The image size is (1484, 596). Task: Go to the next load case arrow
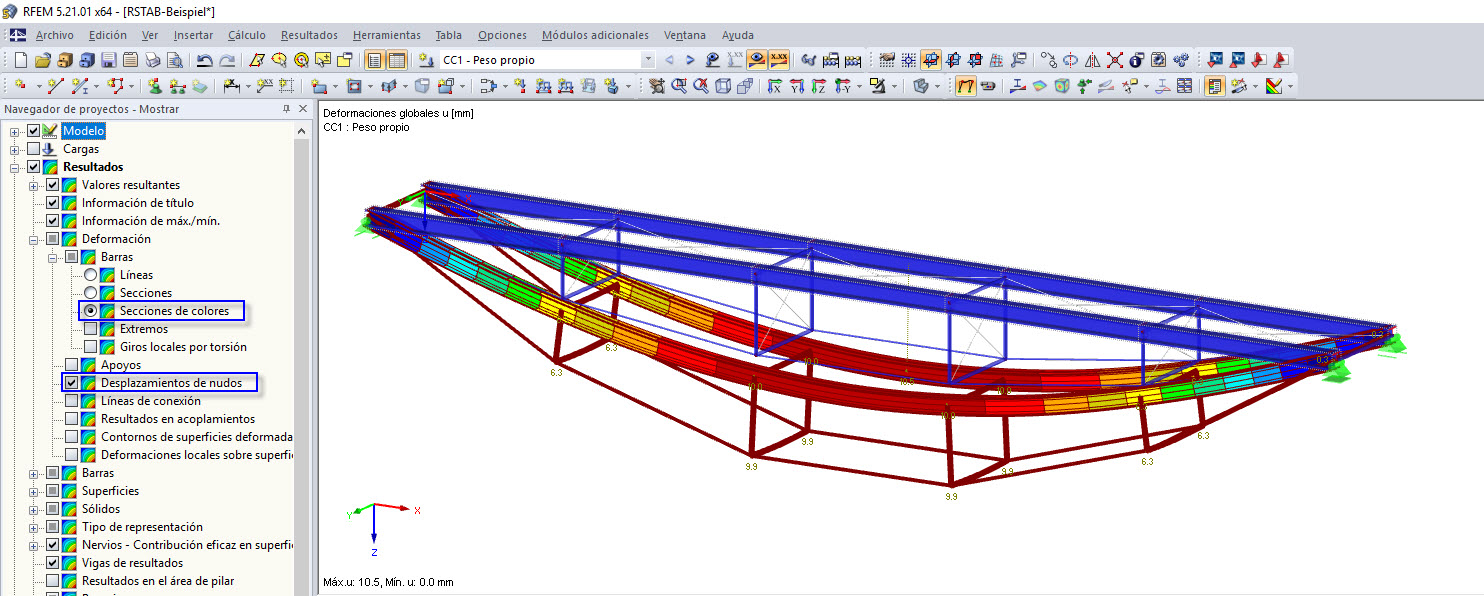(690, 60)
